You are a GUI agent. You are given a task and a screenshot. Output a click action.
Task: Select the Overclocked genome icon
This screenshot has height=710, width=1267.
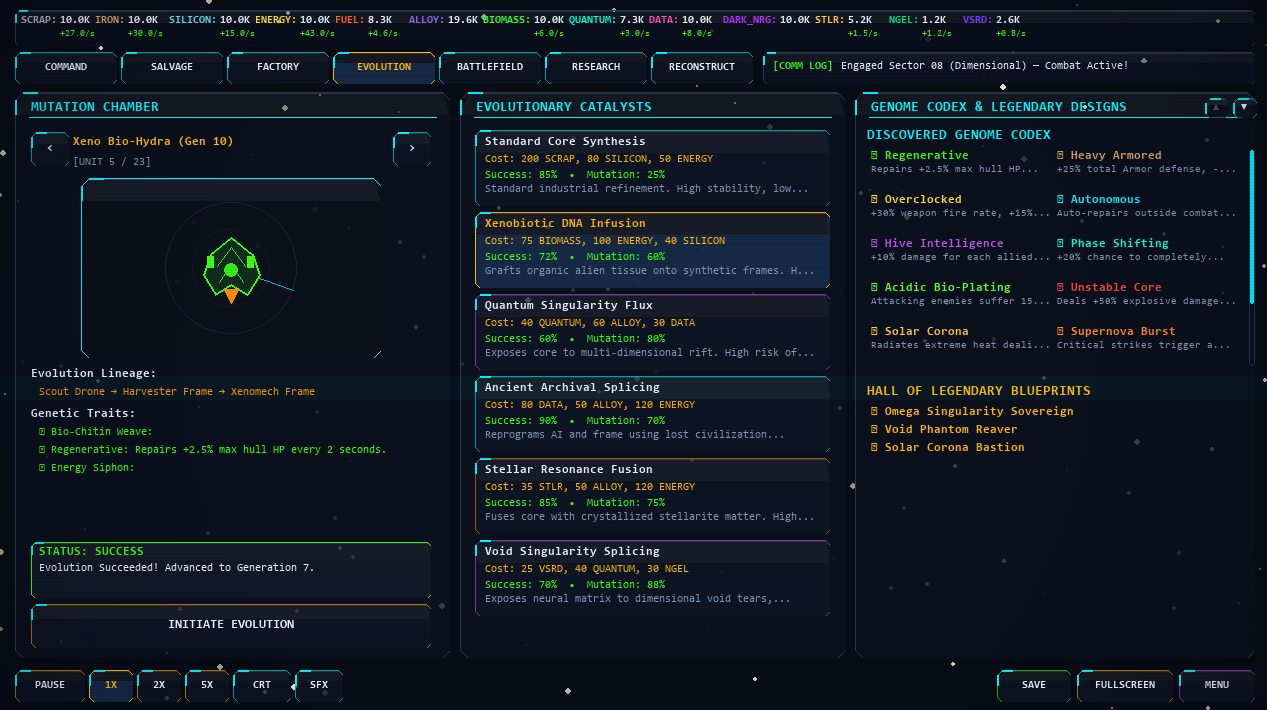coord(875,200)
